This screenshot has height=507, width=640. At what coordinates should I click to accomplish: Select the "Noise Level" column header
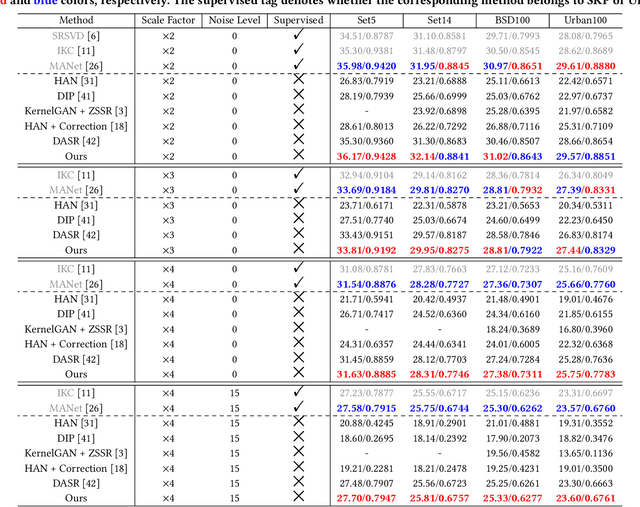(234, 20)
